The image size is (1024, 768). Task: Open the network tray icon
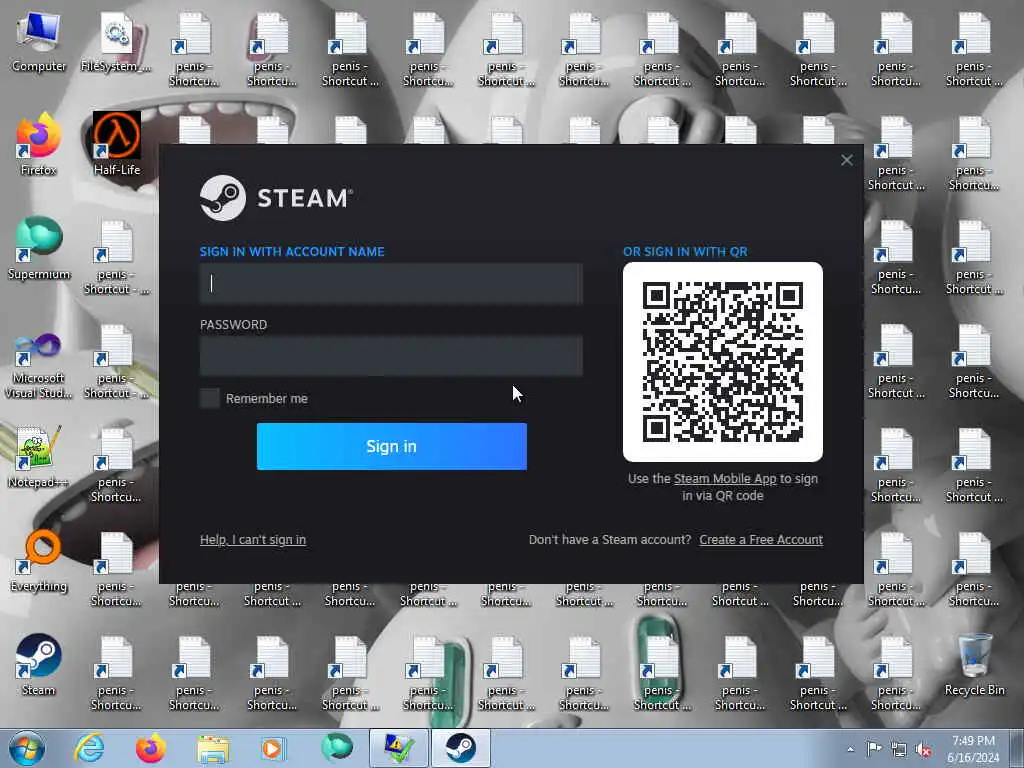tap(899, 750)
